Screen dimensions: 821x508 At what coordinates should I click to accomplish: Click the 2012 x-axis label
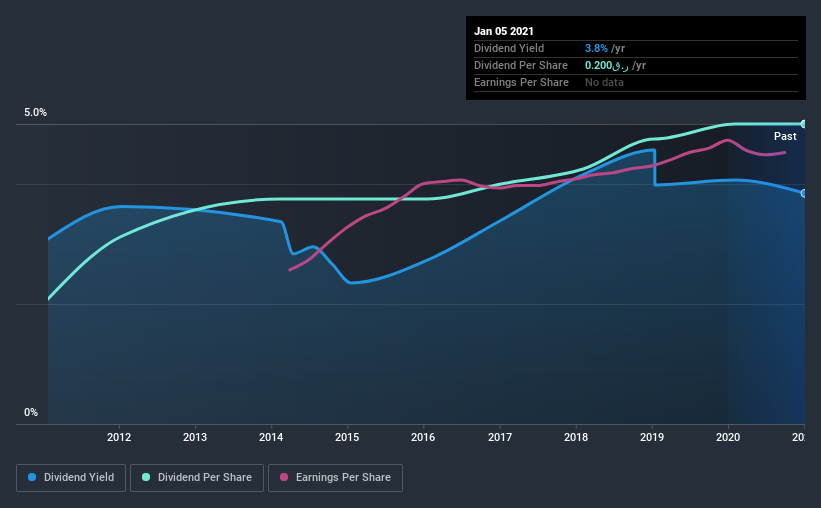[119, 437]
